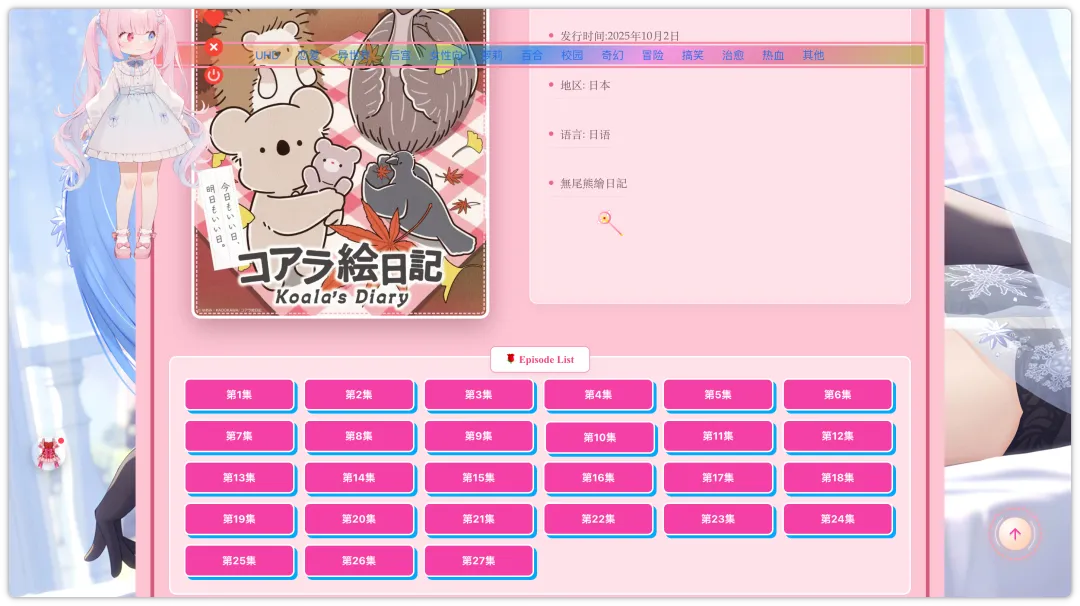
Task: Play episode 第1集
Action: click(x=239, y=395)
